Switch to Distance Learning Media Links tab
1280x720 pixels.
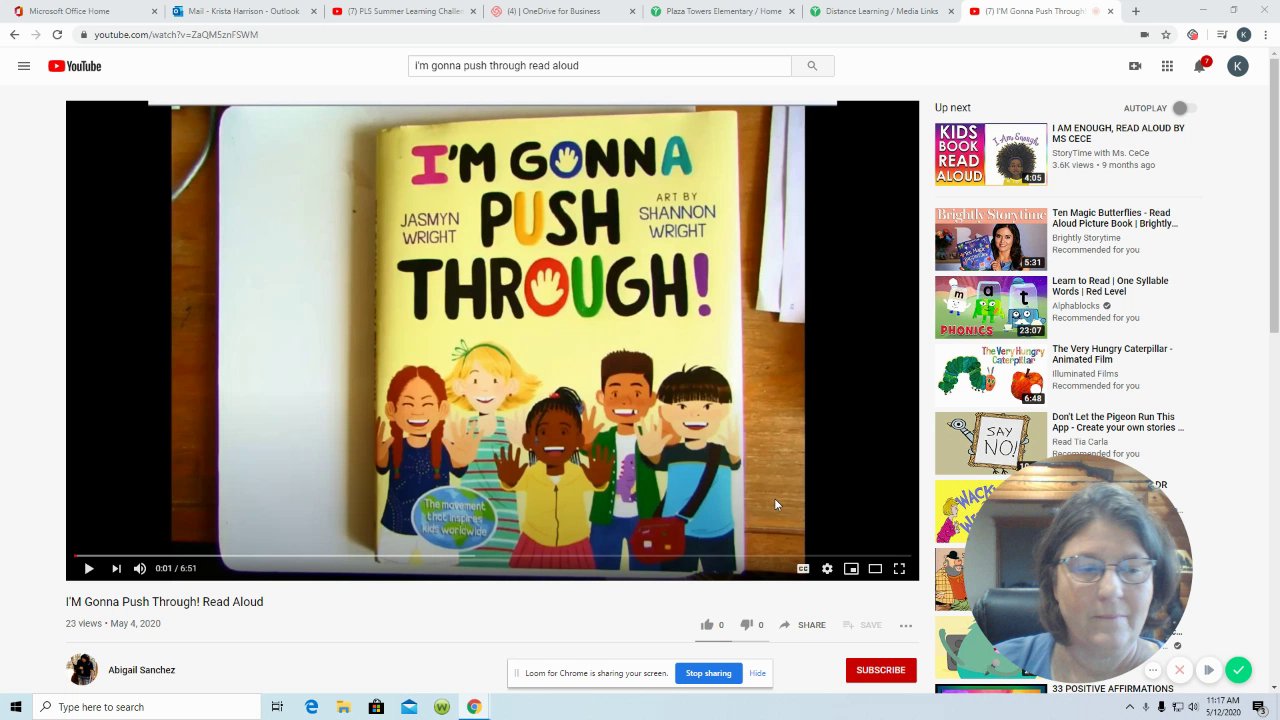pos(883,11)
